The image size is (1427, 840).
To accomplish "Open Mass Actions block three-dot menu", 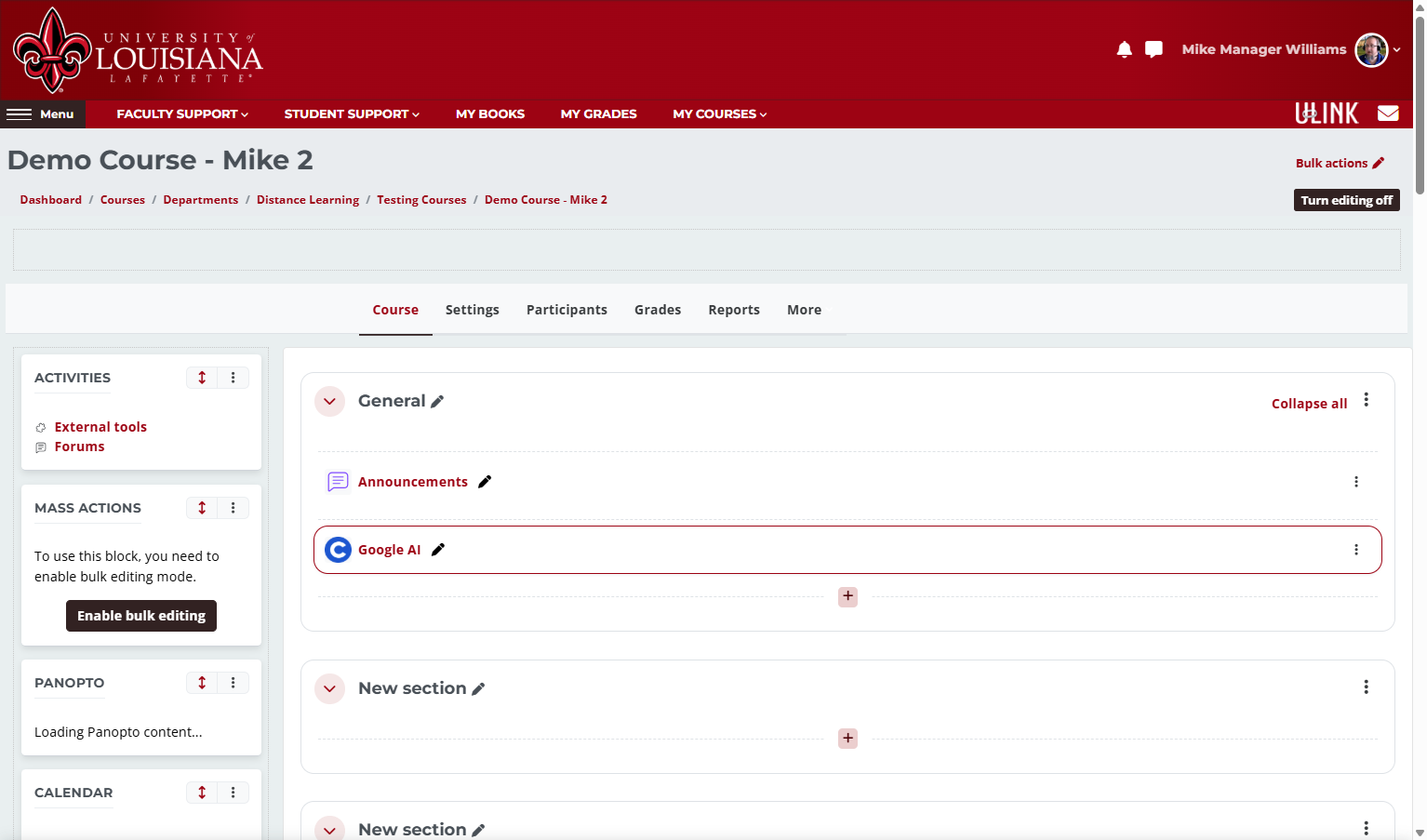I will [x=233, y=508].
